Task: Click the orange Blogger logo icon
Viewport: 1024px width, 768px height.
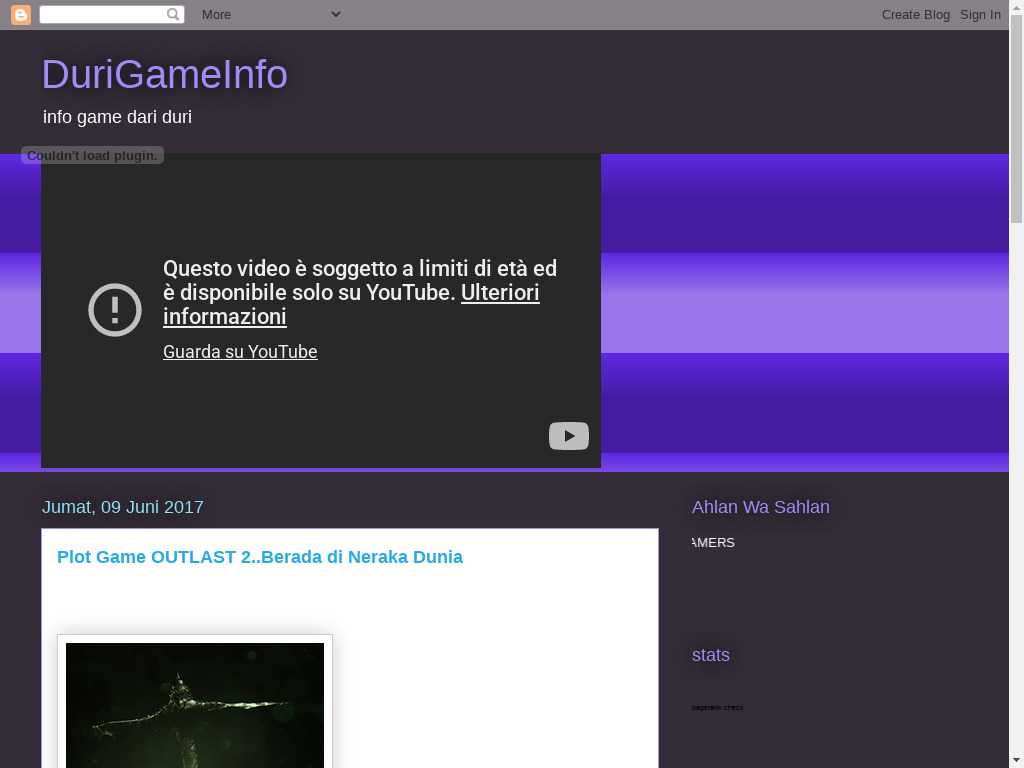Action: coord(21,14)
